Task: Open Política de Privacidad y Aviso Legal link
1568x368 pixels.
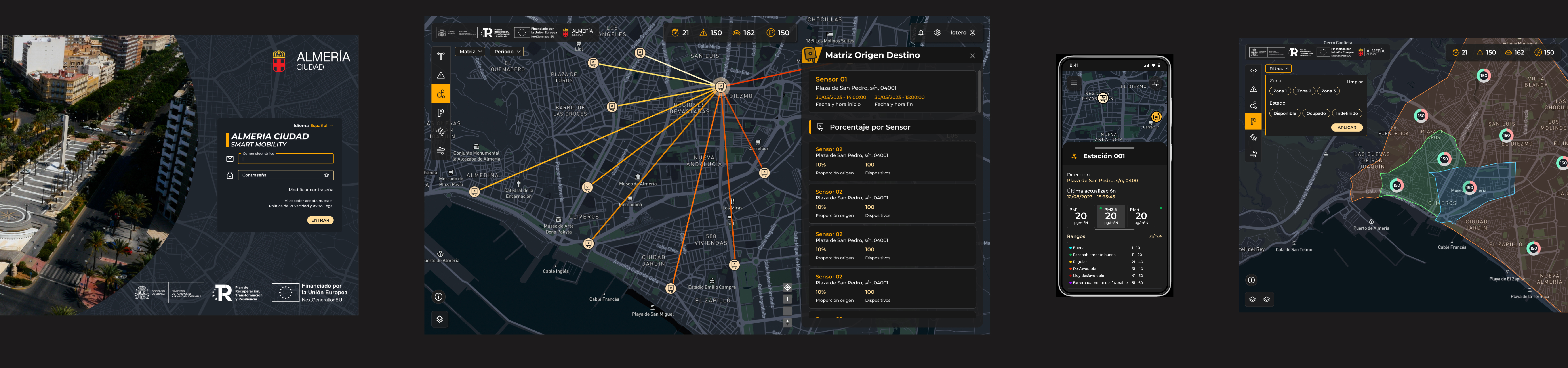Action: click(x=301, y=206)
